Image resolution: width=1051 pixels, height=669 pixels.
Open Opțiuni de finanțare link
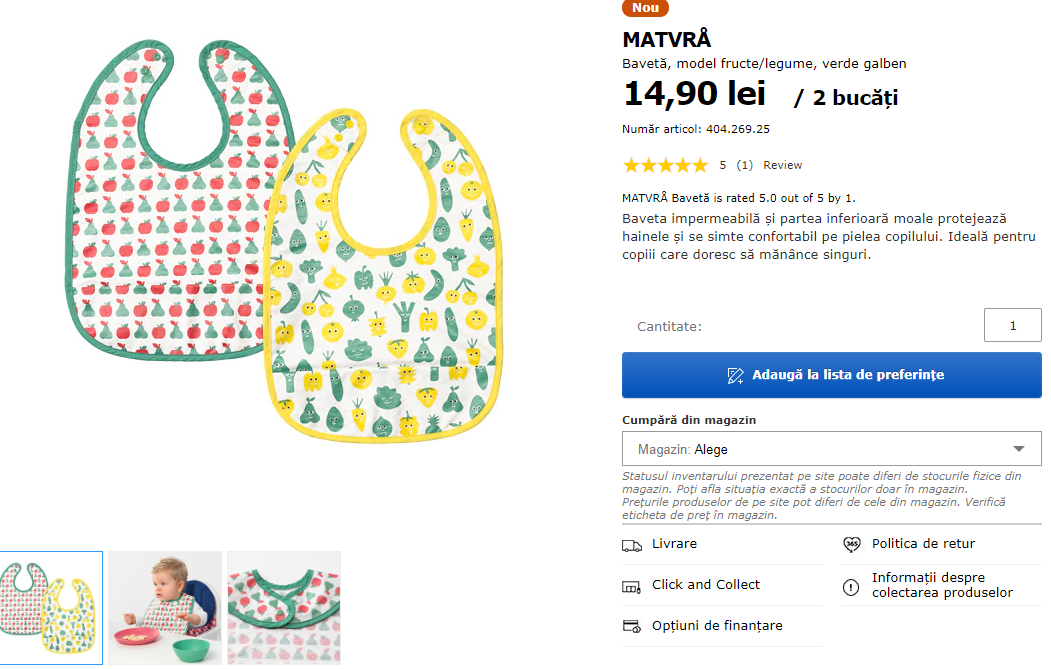717,626
